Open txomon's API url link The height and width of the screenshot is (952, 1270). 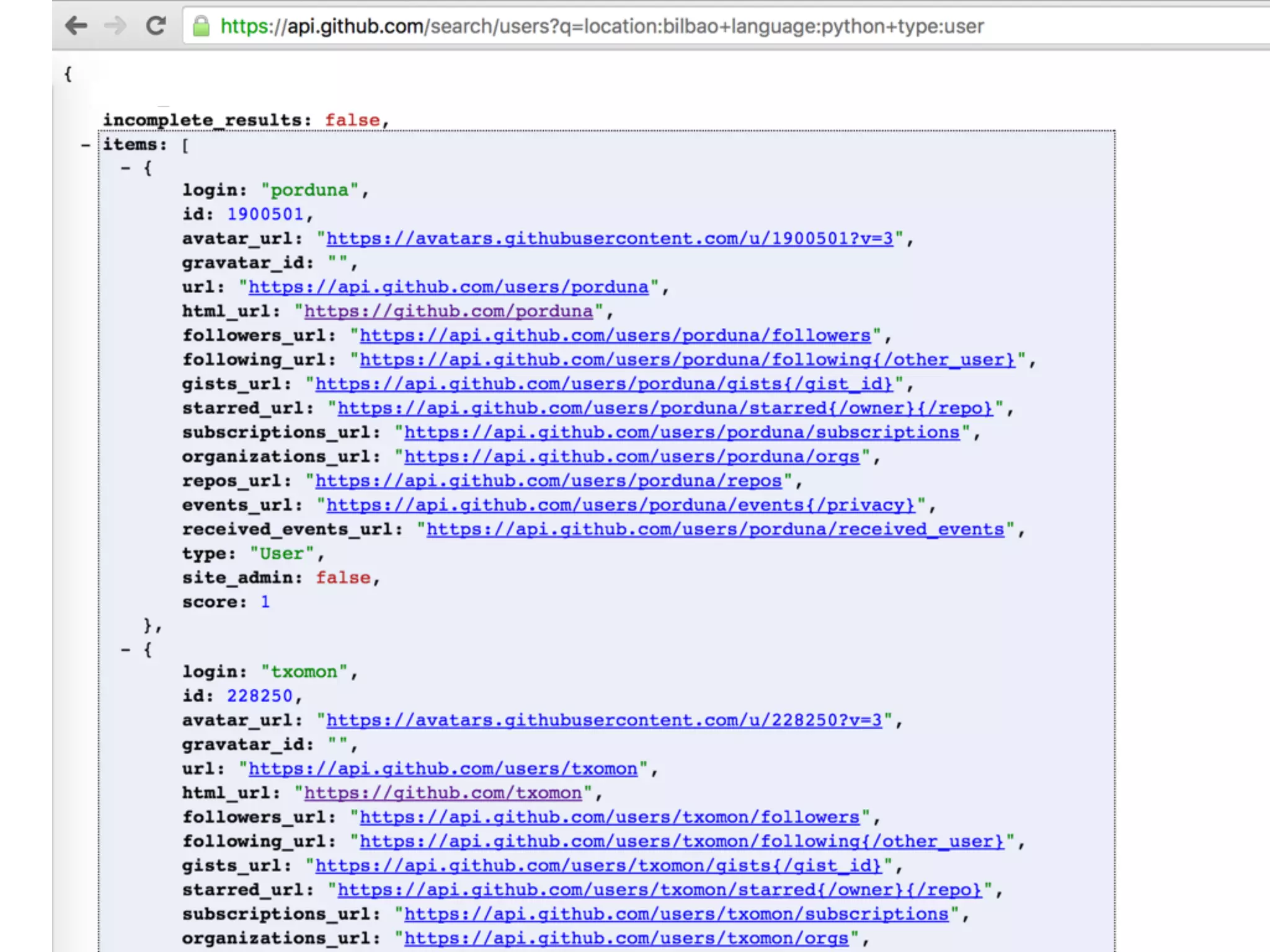pyautogui.click(x=443, y=769)
